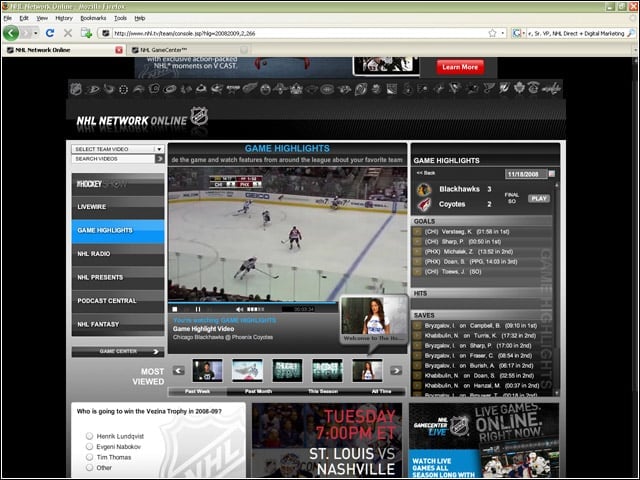The height and width of the screenshot is (480, 640).
Task: Click the search magnifier in browser search box
Action: (631, 33)
